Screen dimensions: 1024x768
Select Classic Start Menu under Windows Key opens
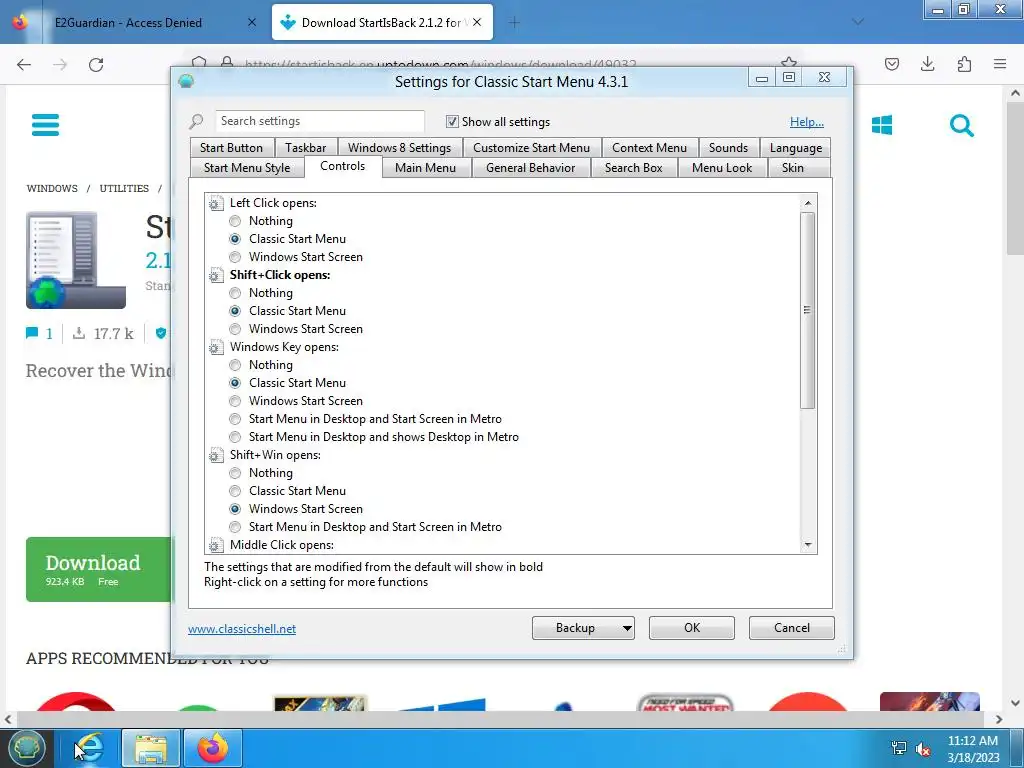click(x=235, y=383)
